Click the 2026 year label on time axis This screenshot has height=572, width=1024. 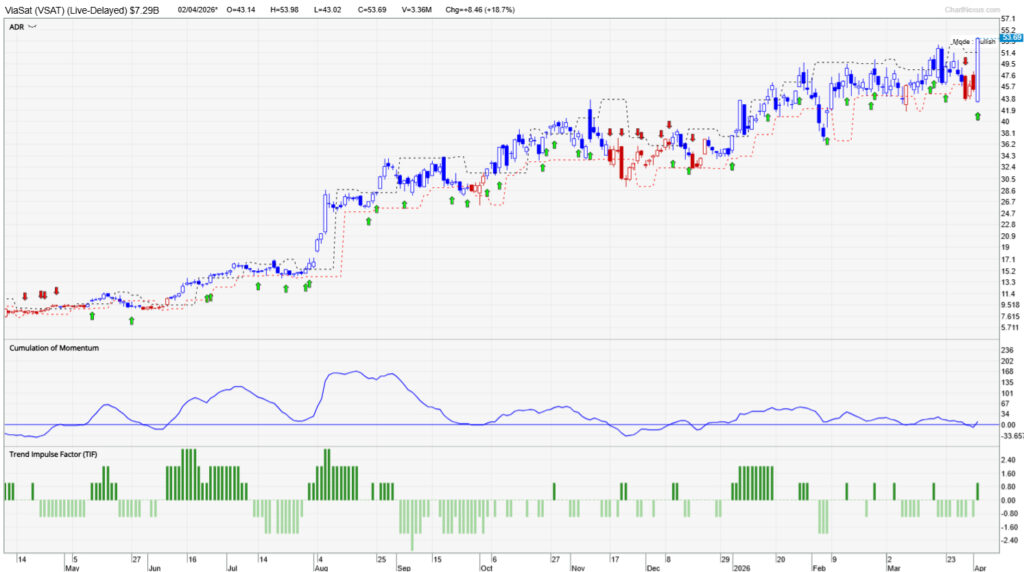pos(742,568)
